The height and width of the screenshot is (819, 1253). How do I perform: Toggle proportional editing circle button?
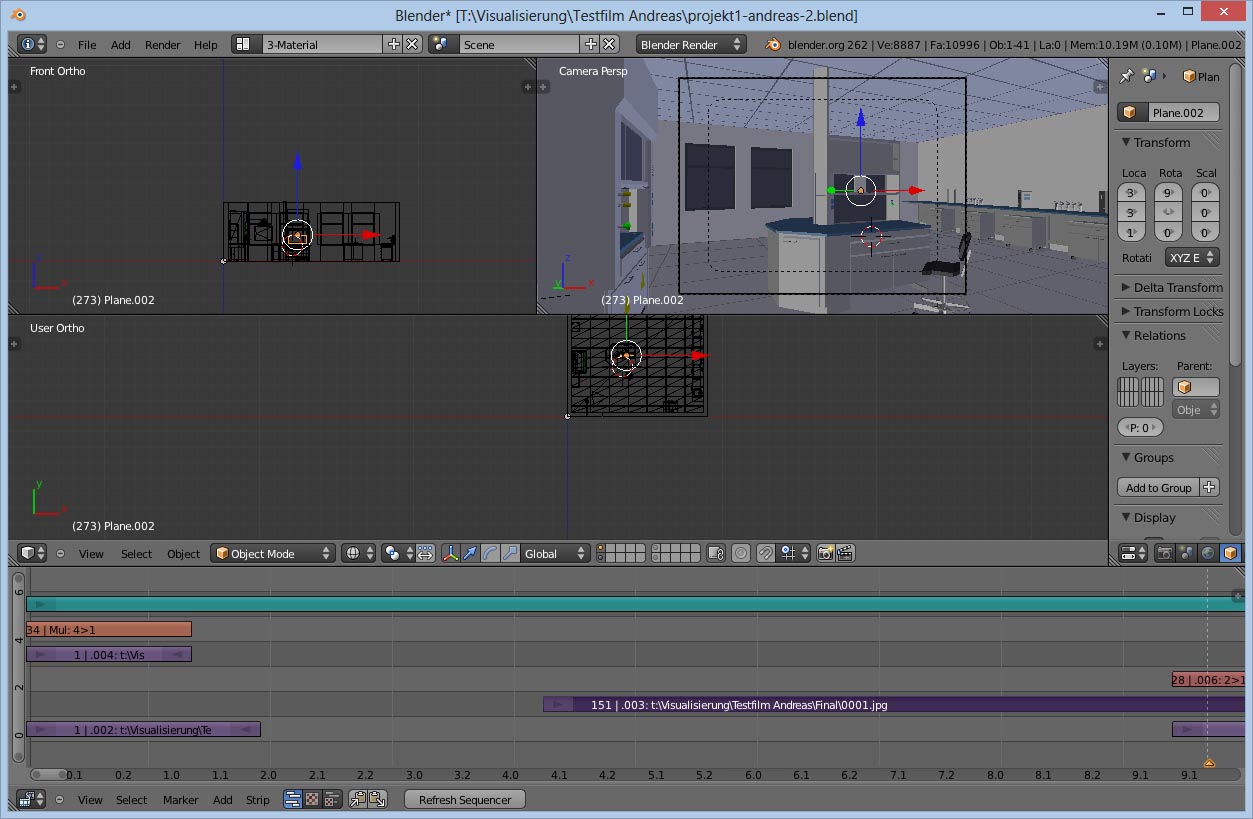point(740,553)
